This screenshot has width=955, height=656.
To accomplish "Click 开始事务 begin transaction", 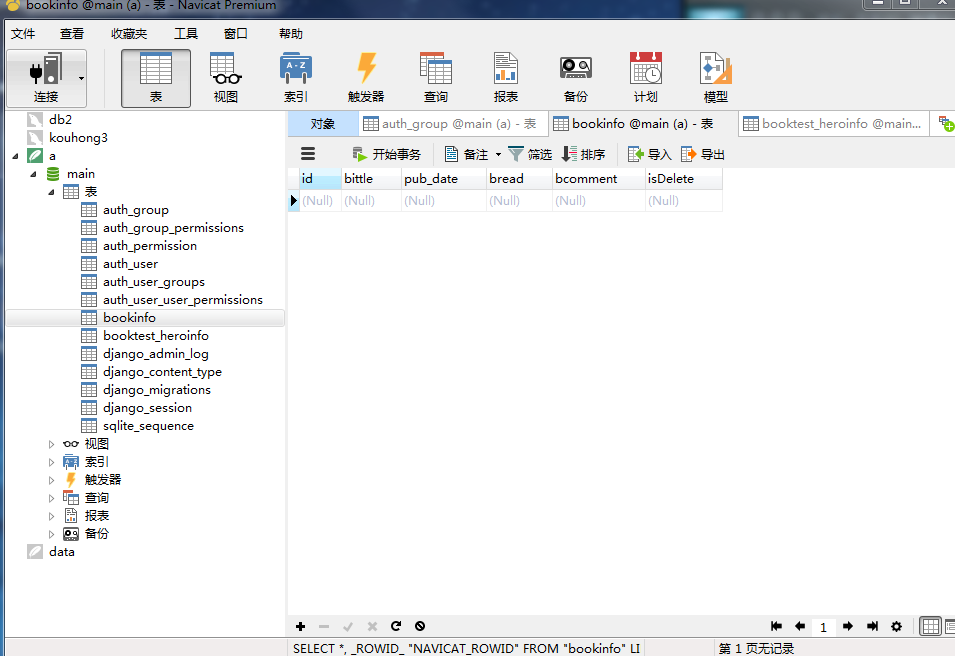I will pyautogui.click(x=387, y=154).
